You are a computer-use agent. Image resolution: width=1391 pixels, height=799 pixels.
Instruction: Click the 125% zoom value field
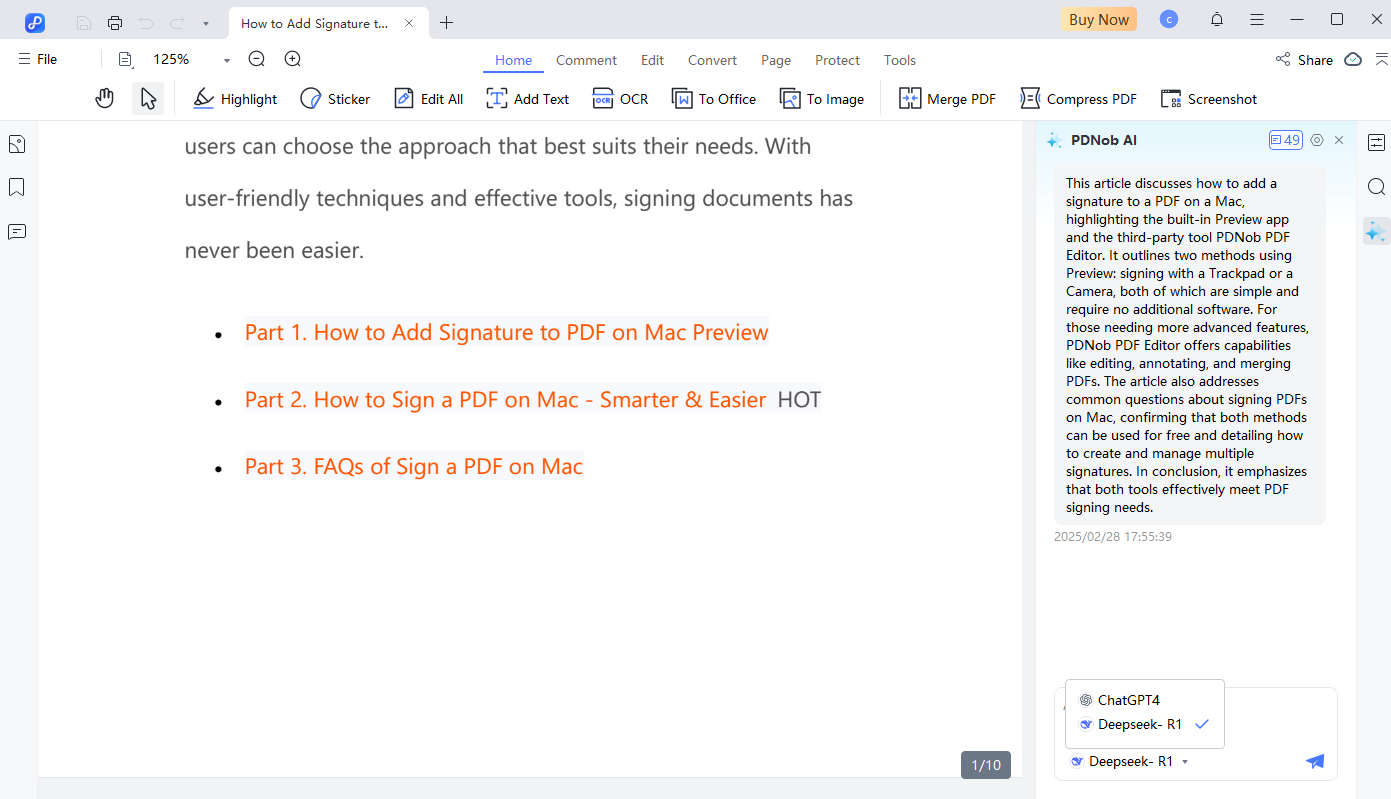click(172, 59)
